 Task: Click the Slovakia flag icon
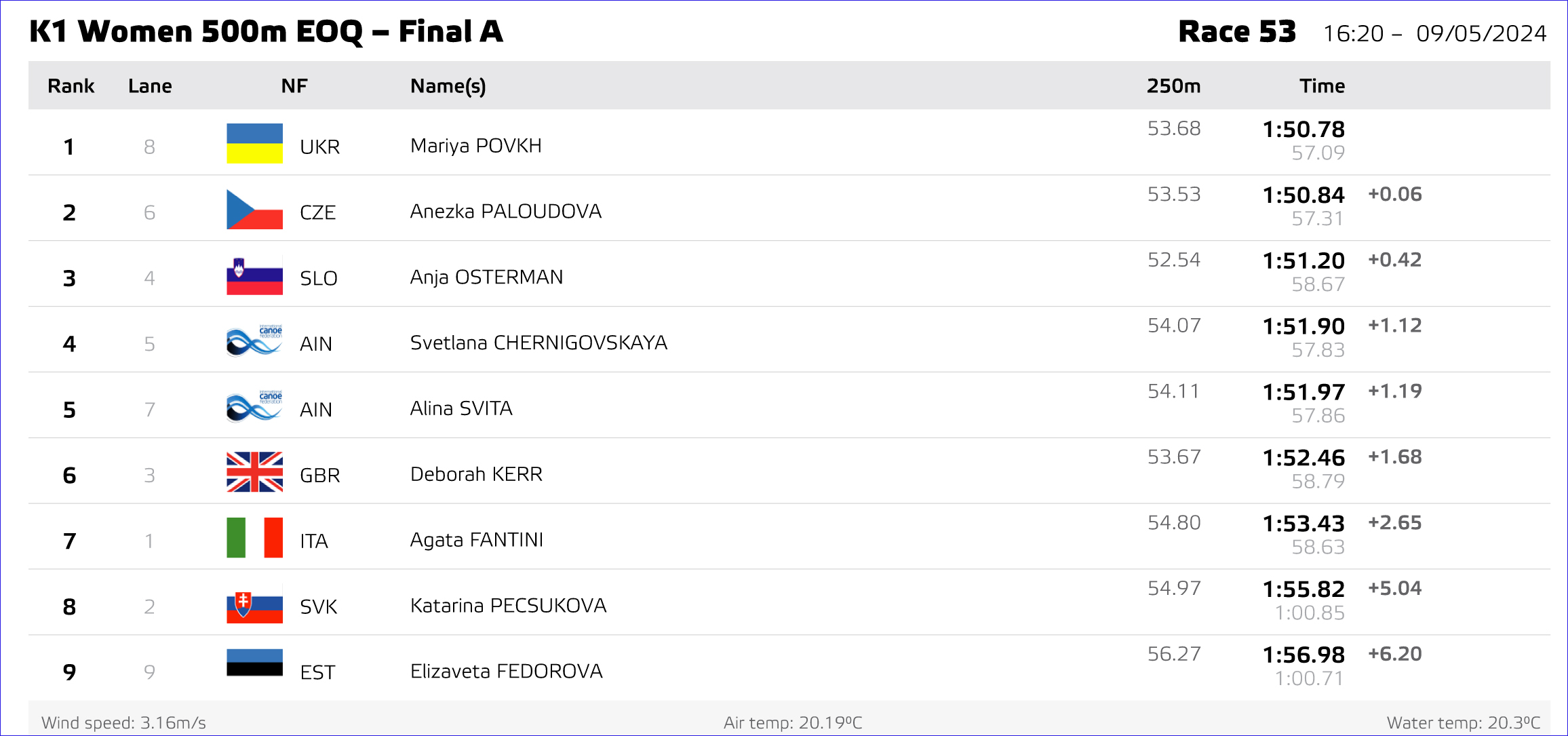coord(254,606)
